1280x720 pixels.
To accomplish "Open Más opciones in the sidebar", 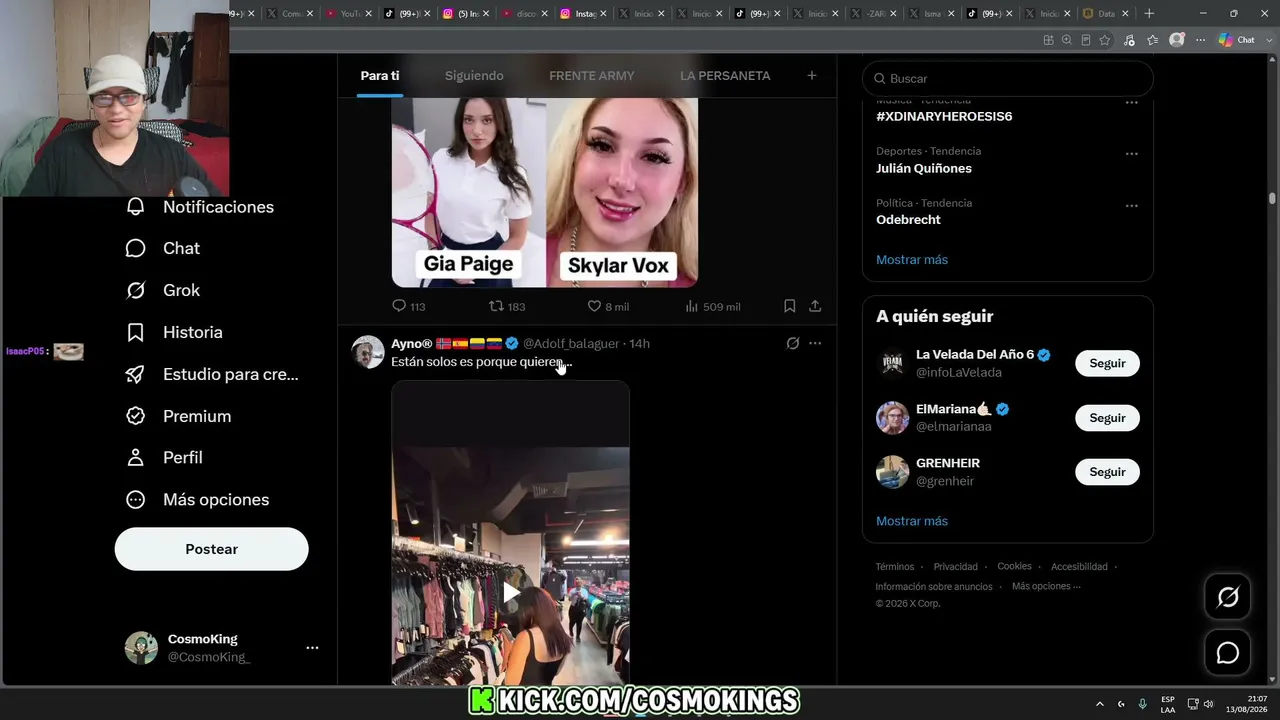I will (x=197, y=499).
